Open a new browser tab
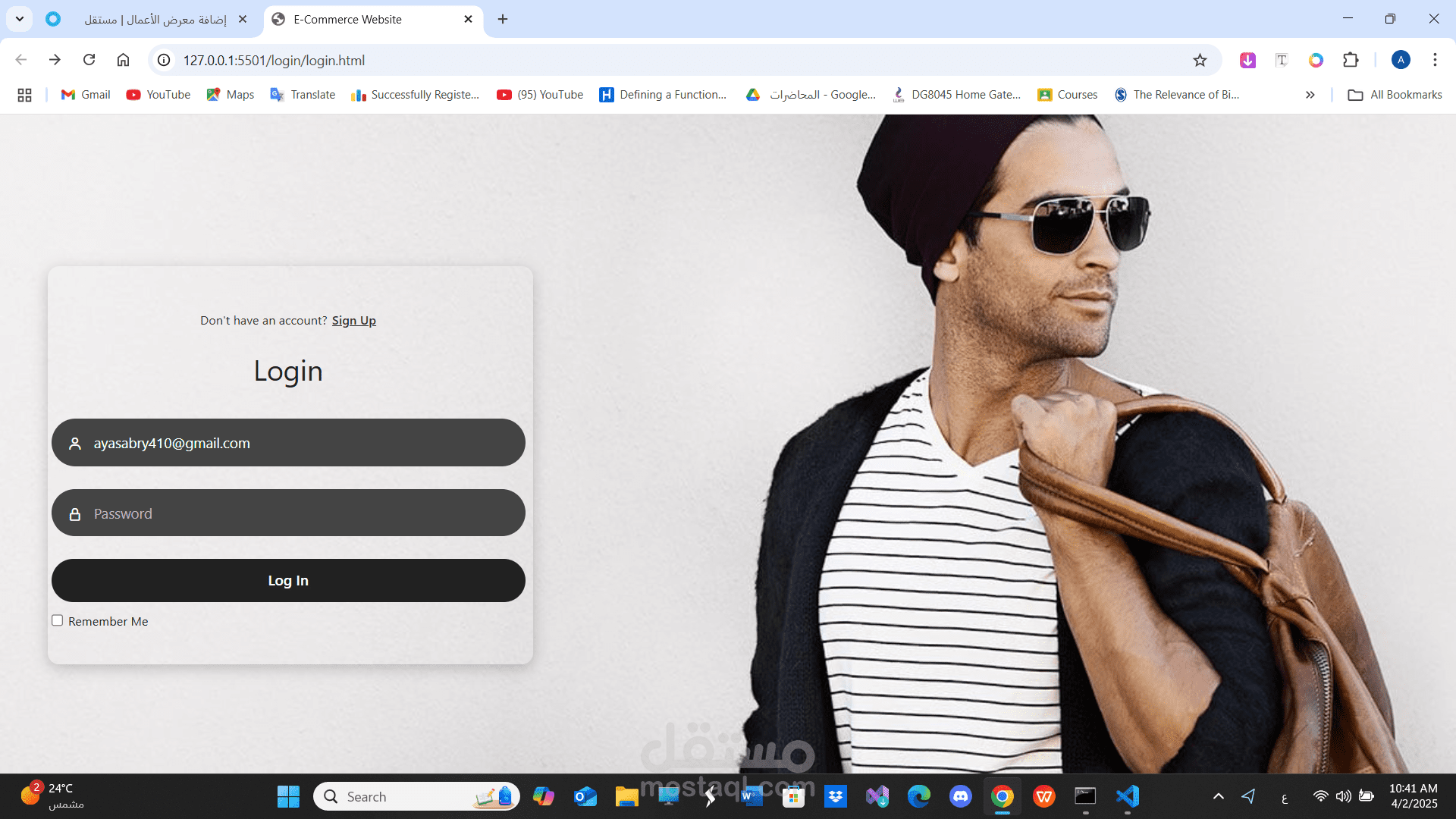 [503, 19]
